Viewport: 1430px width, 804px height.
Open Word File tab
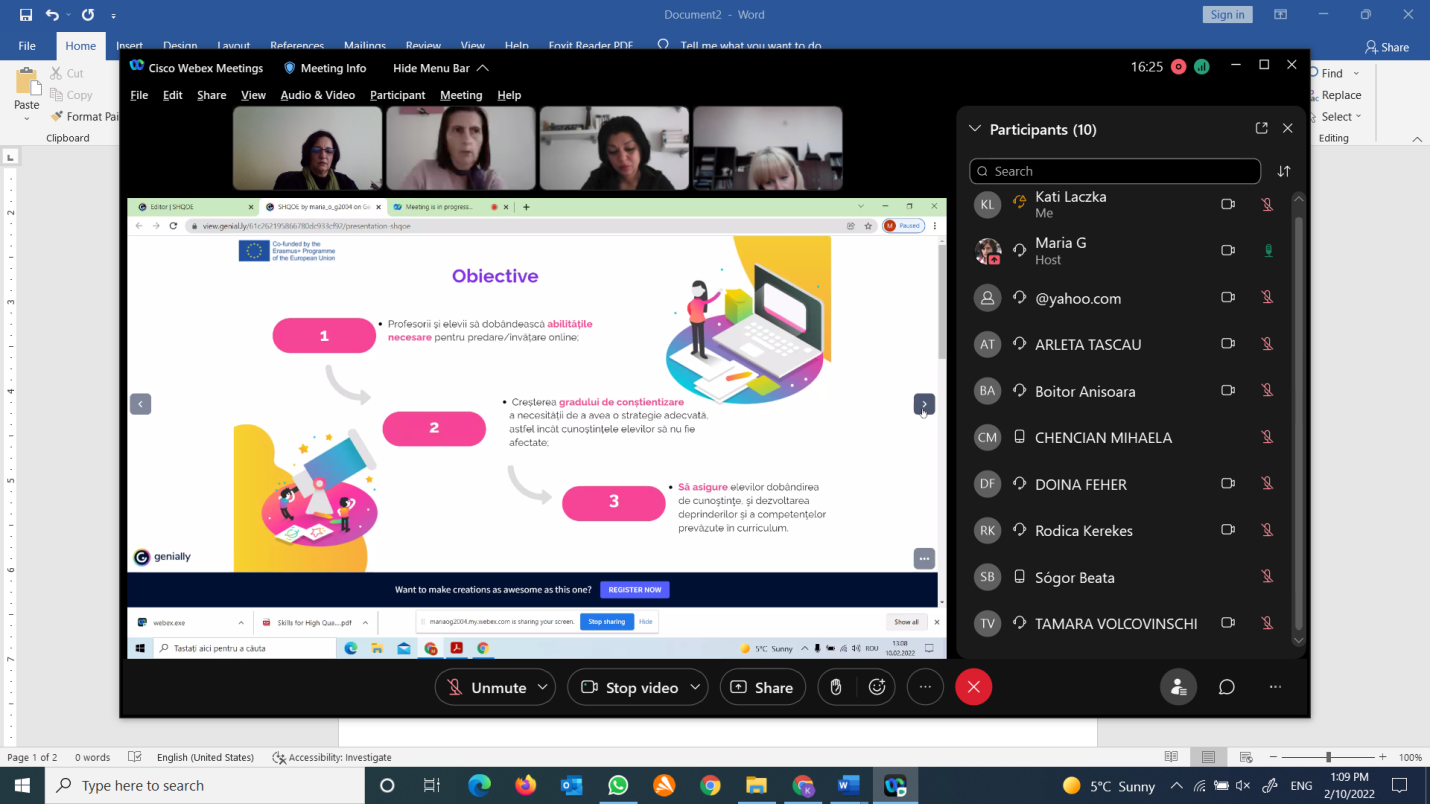(27, 46)
